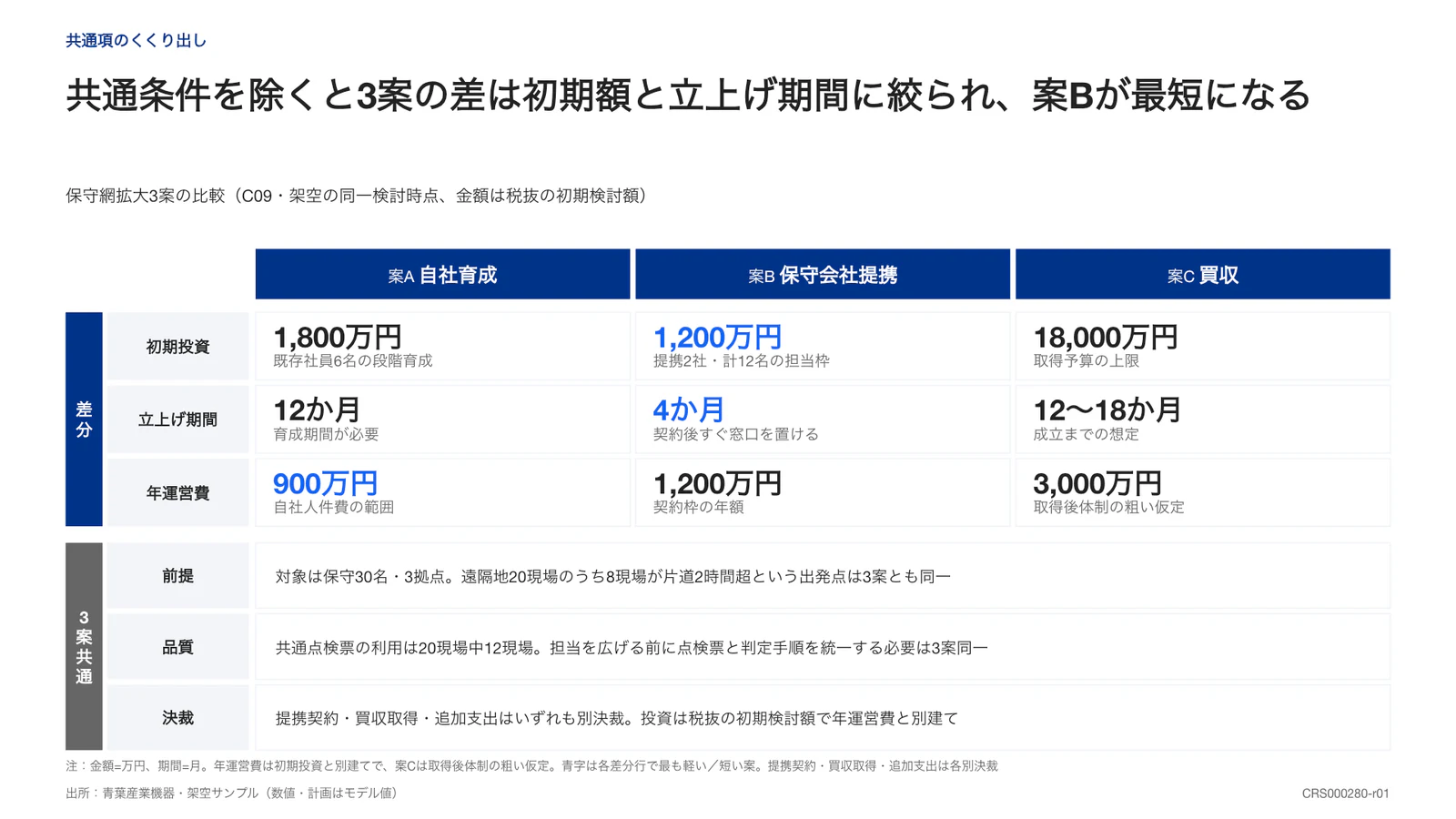Click the 自社人件費の範囲 caption

tap(333, 507)
